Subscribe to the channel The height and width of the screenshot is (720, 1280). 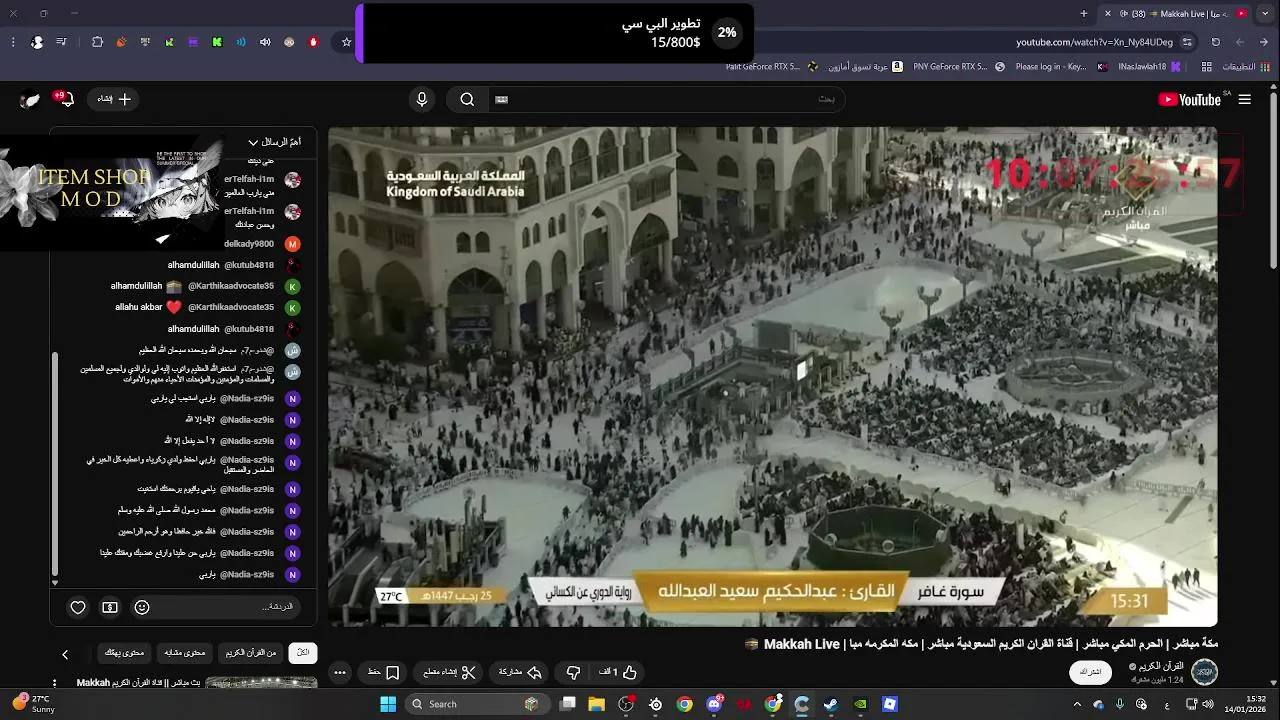(x=1091, y=672)
